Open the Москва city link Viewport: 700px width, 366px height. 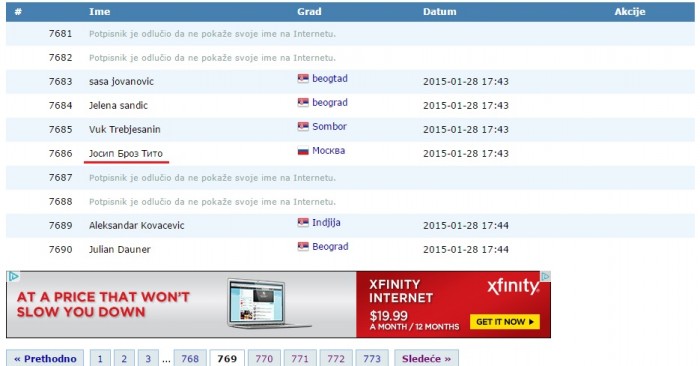pyautogui.click(x=329, y=151)
